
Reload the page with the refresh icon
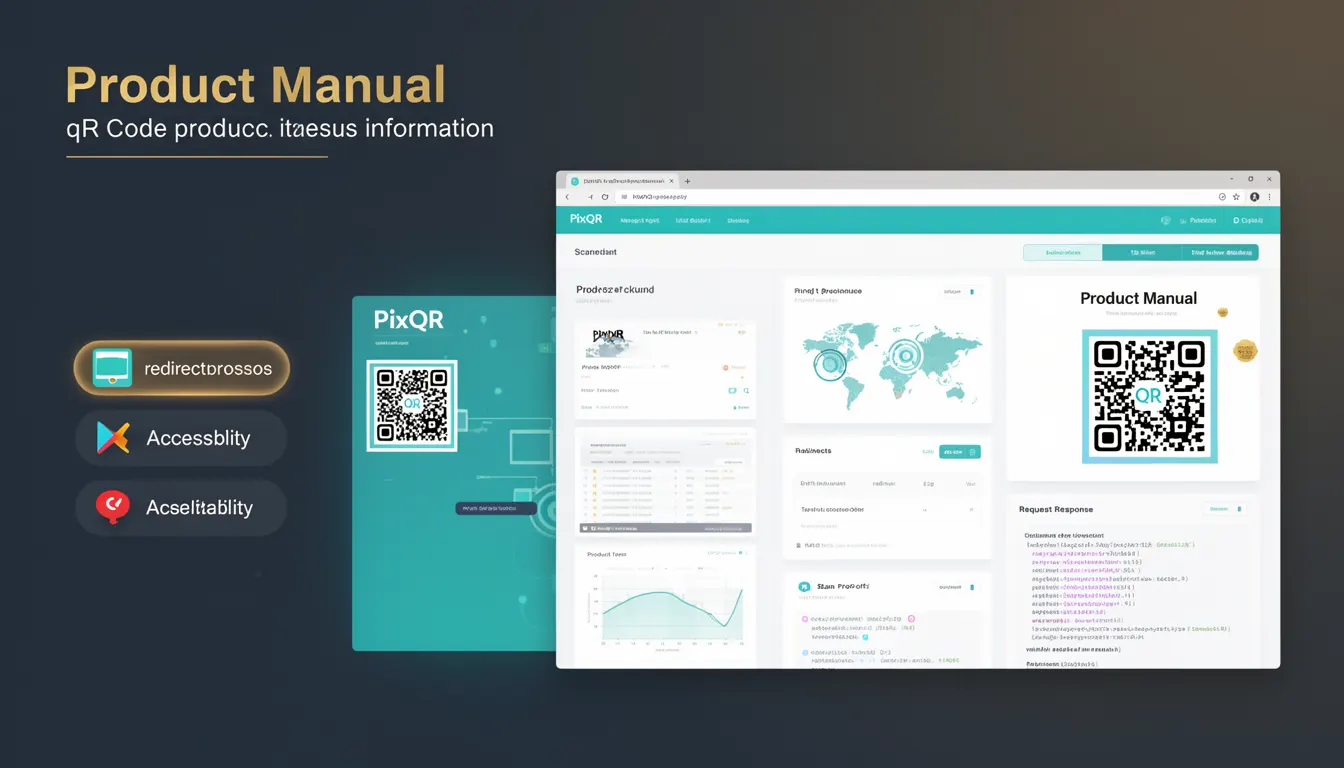point(605,197)
